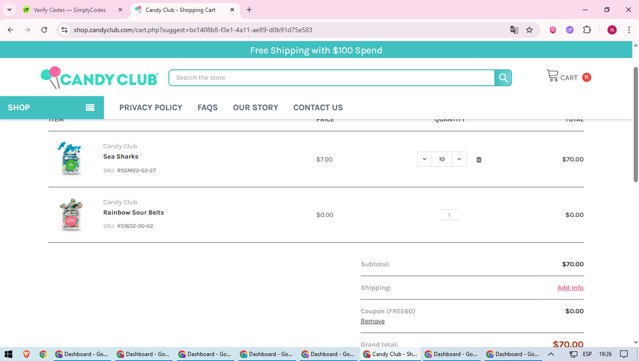Open the red shield extension icon
Image resolution: width=639 pixels, height=361 pixels.
[553, 30]
